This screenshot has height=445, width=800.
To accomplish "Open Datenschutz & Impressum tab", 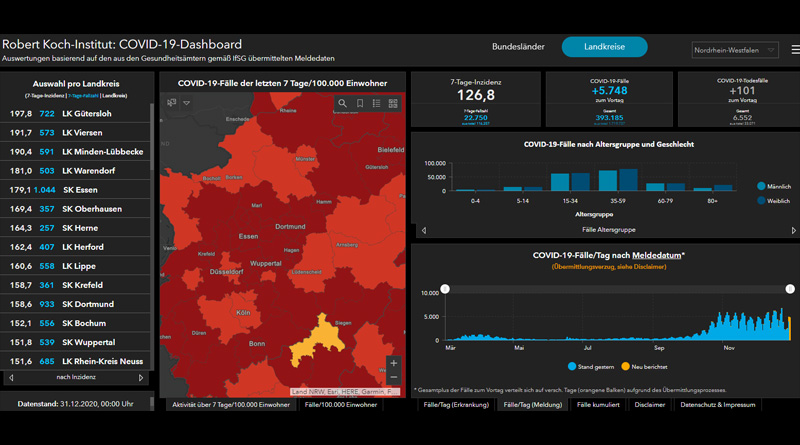I will [717, 405].
